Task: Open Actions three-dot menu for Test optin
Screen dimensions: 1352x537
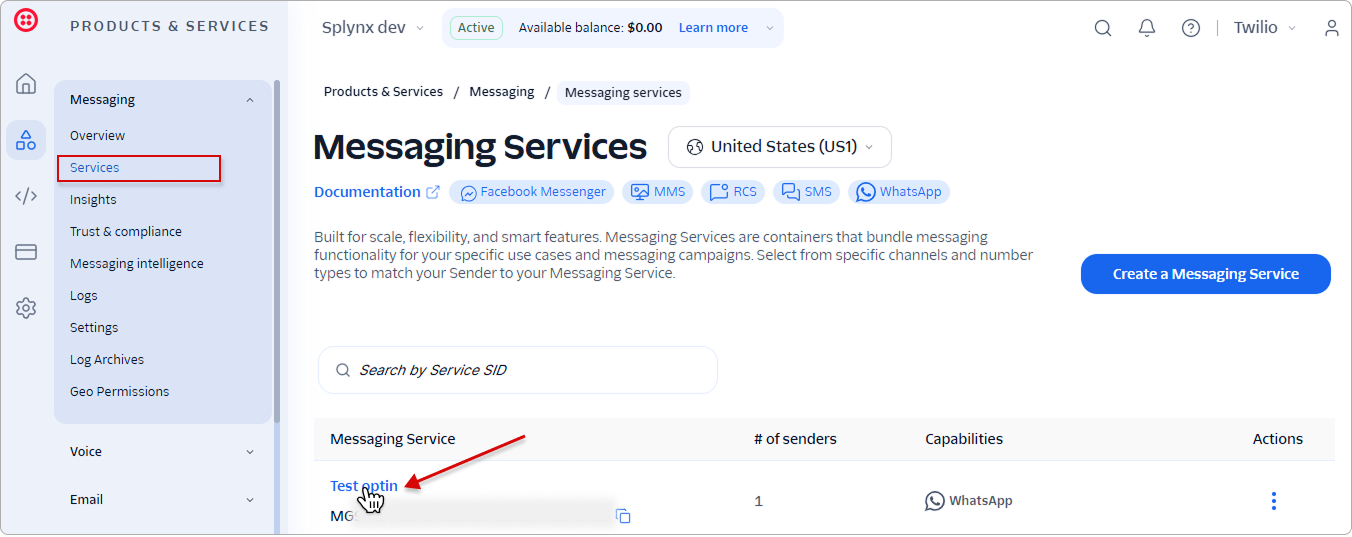Action: click(x=1273, y=501)
